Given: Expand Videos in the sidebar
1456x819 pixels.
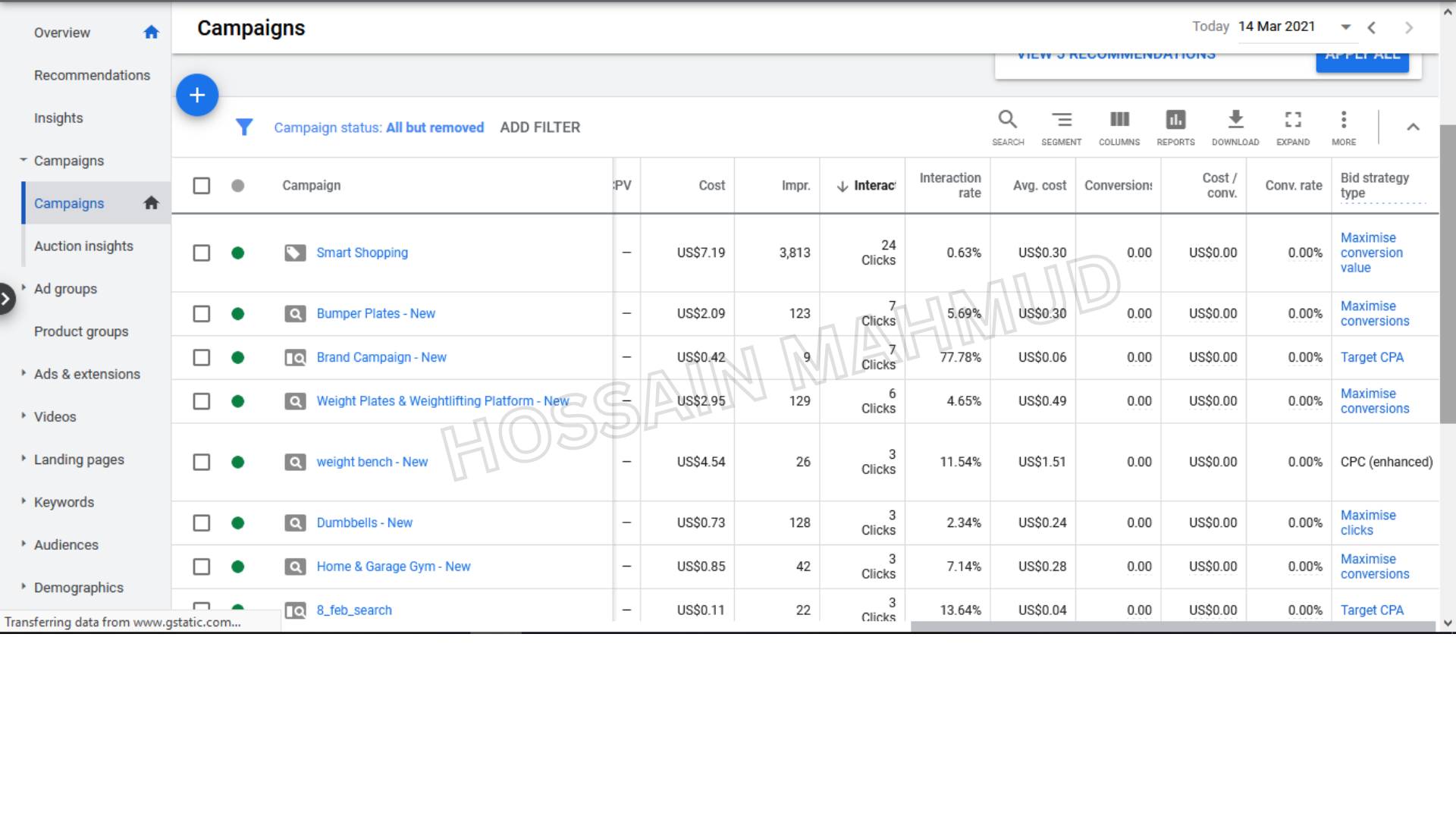Looking at the screenshot, I should (24, 415).
